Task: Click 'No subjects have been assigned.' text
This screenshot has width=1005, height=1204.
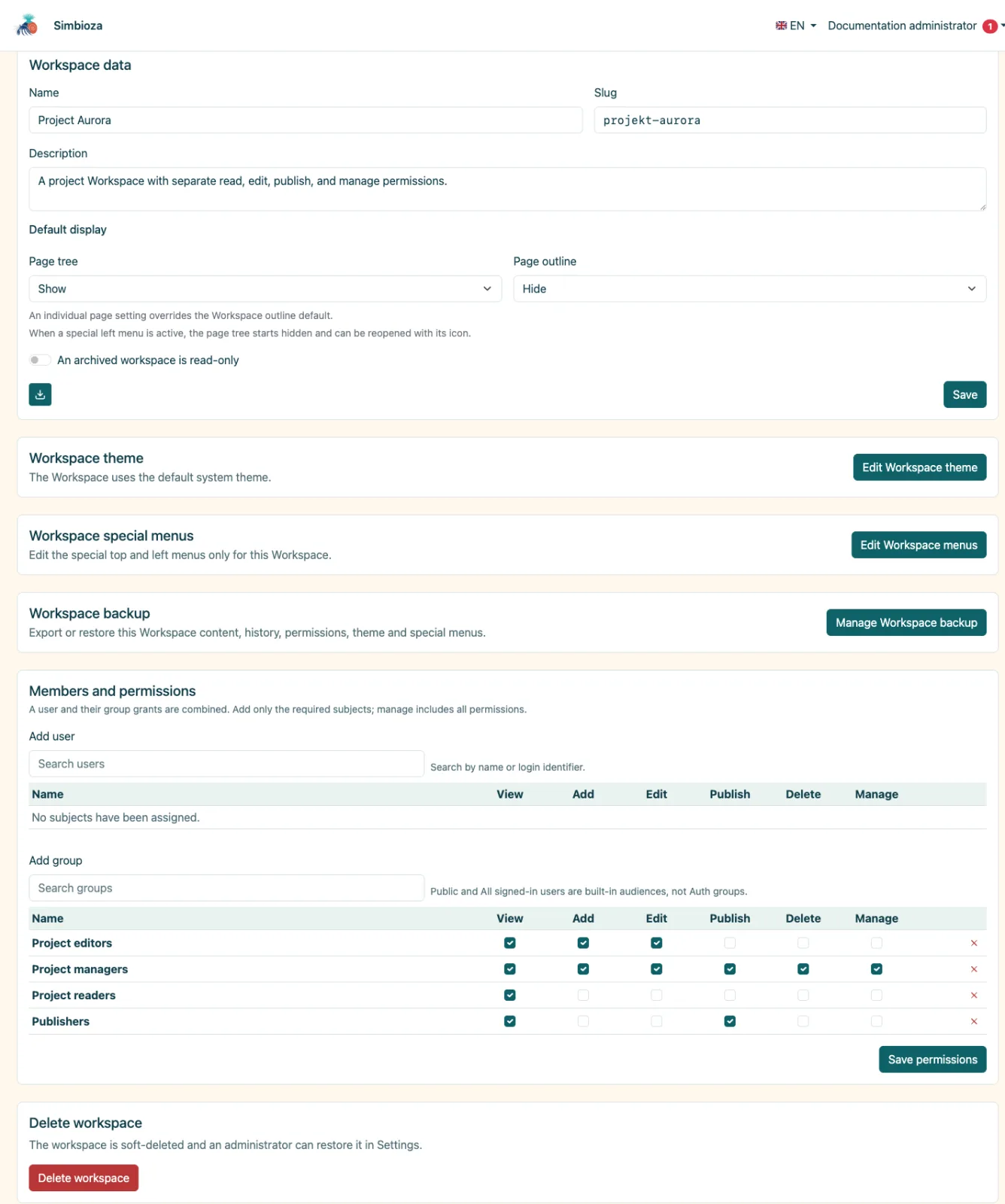Action: coord(115,817)
